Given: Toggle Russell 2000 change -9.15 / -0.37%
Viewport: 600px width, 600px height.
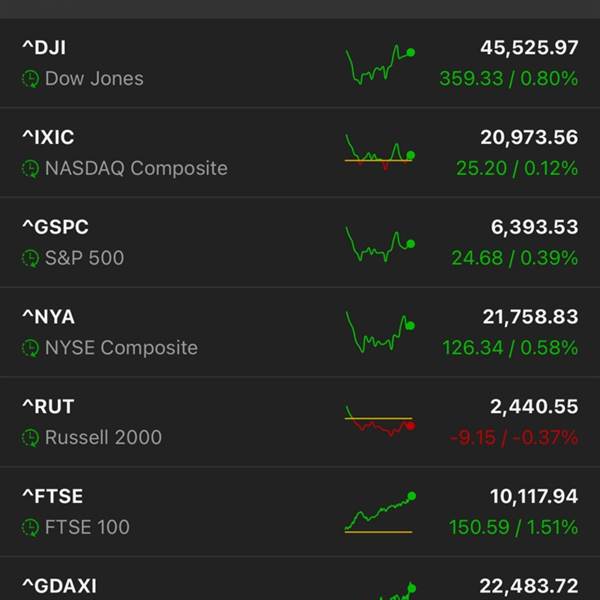Looking at the screenshot, I should click(513, 437).
